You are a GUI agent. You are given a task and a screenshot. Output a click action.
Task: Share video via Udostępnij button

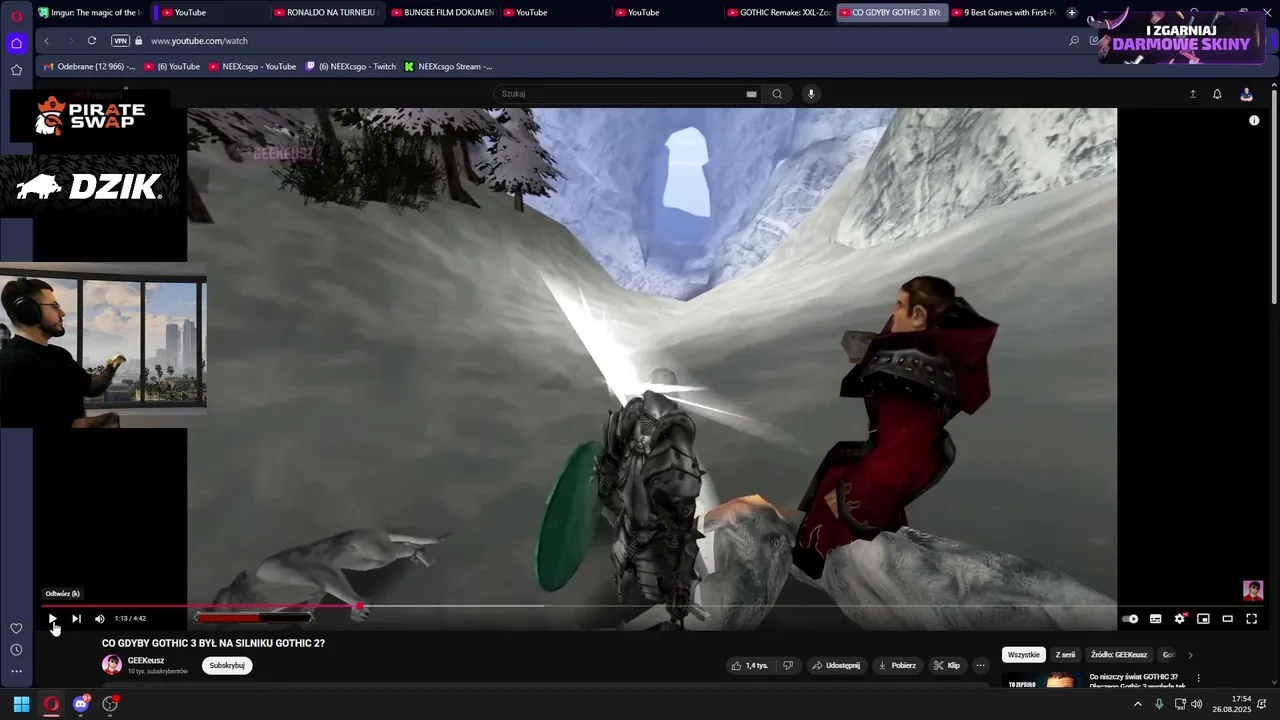click(836, 665)
